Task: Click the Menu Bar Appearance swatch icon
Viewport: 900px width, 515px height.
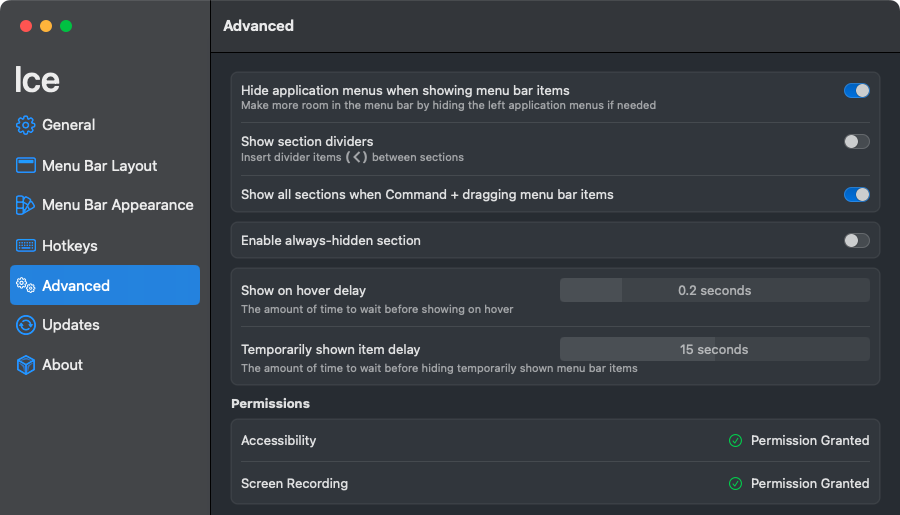Action: (x=25, y=205)
